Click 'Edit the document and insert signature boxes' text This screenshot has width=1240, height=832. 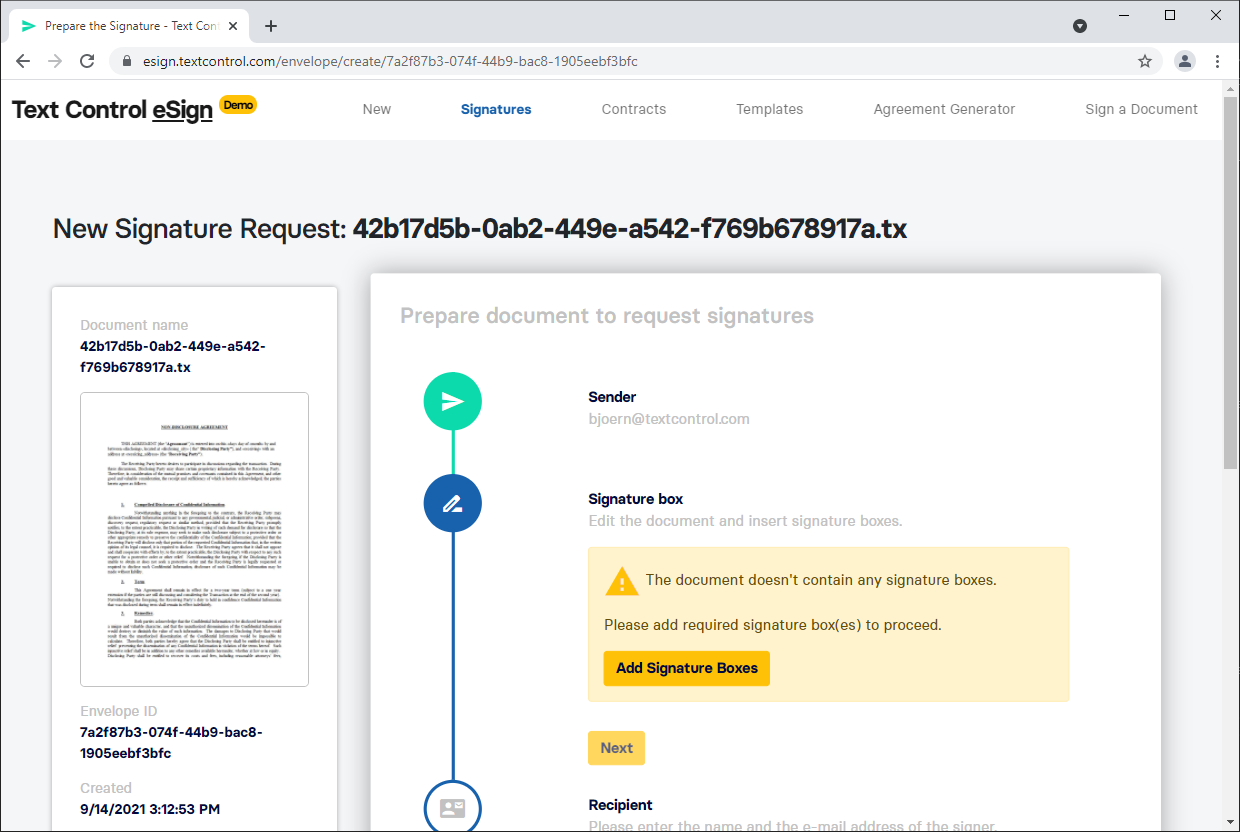pos(745,521)
